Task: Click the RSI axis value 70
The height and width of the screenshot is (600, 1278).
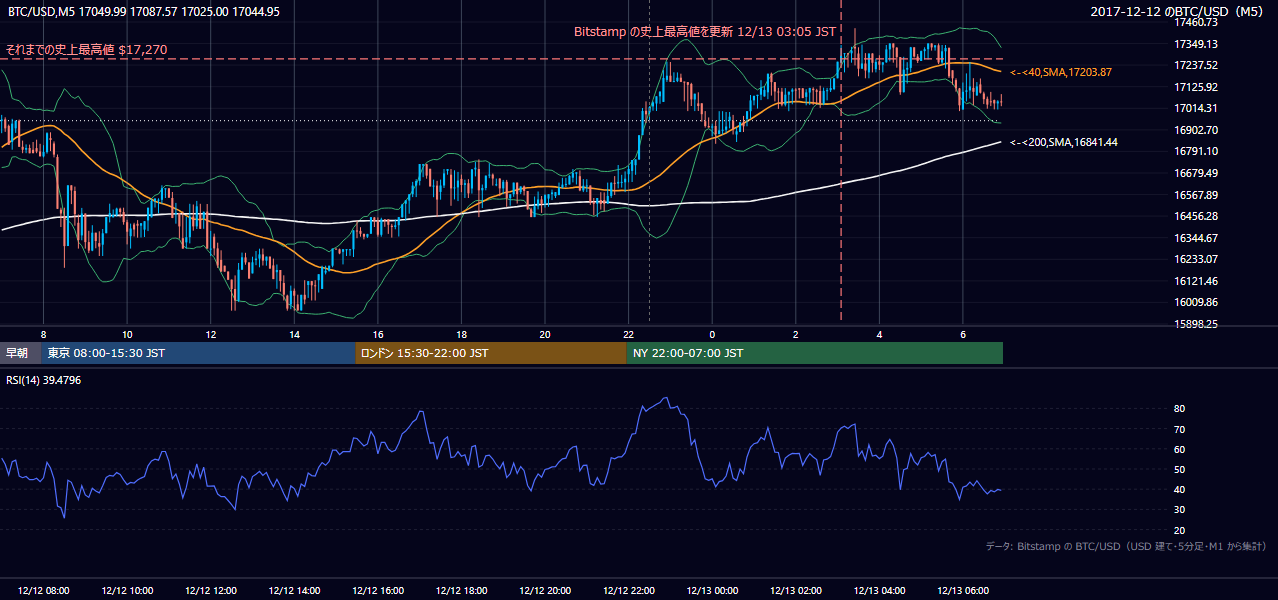Action: coord(1179,429)
